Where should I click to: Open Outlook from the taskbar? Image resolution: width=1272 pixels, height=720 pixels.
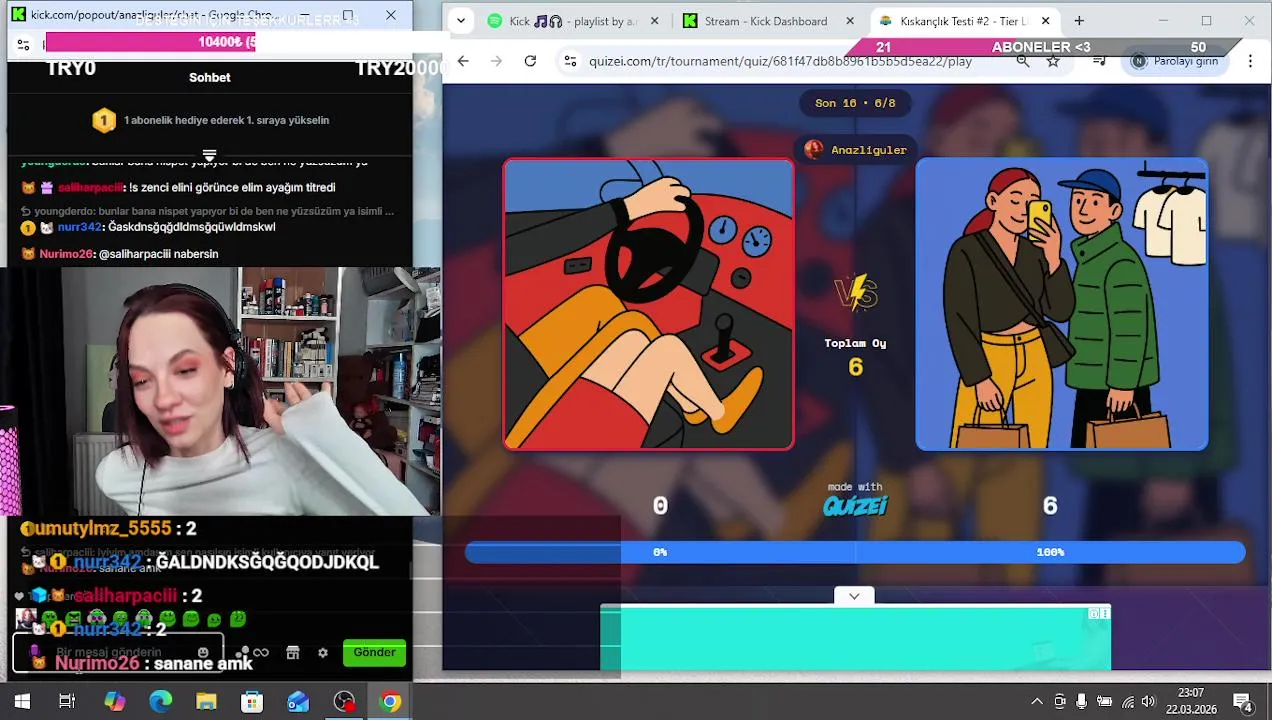point(298,702)
